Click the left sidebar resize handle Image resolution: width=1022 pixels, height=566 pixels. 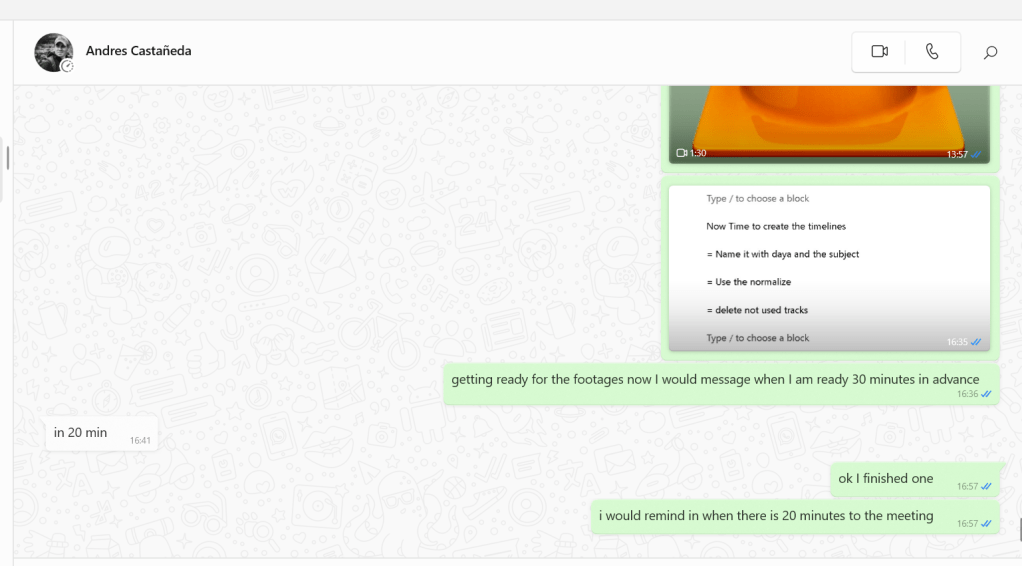coord(7,158)
